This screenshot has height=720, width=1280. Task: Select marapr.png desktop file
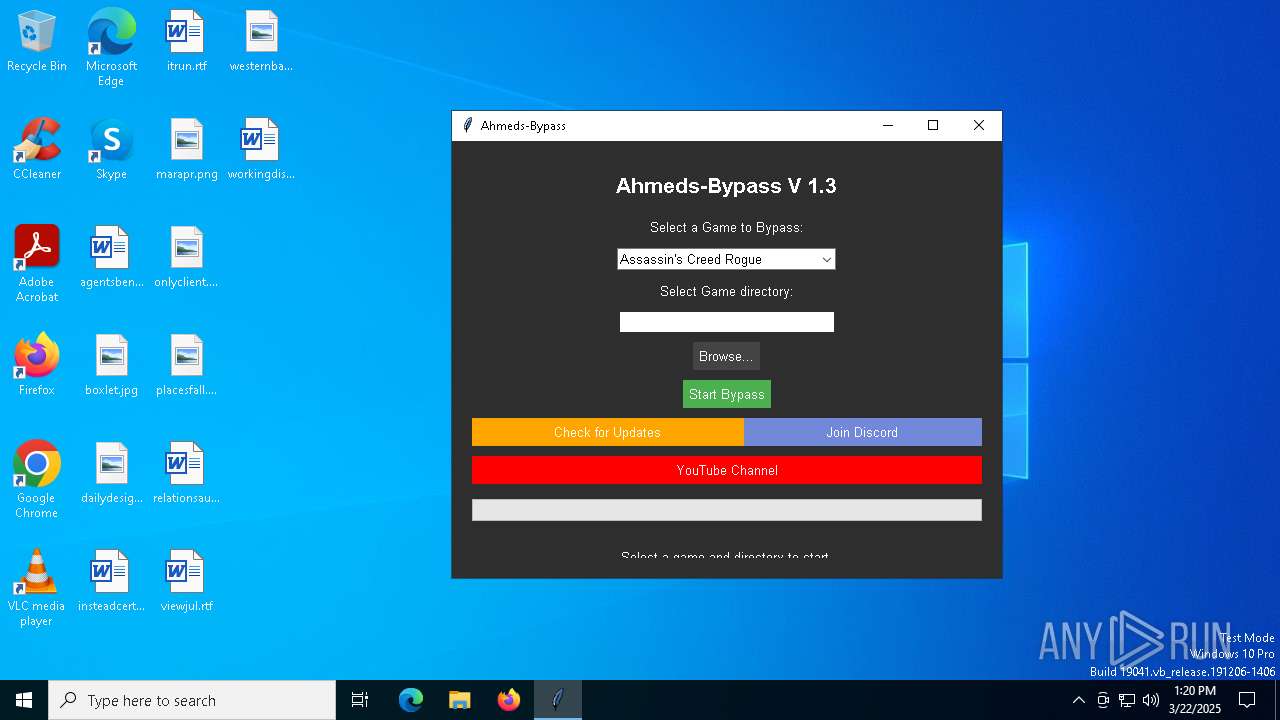click(x=186, y=150)
